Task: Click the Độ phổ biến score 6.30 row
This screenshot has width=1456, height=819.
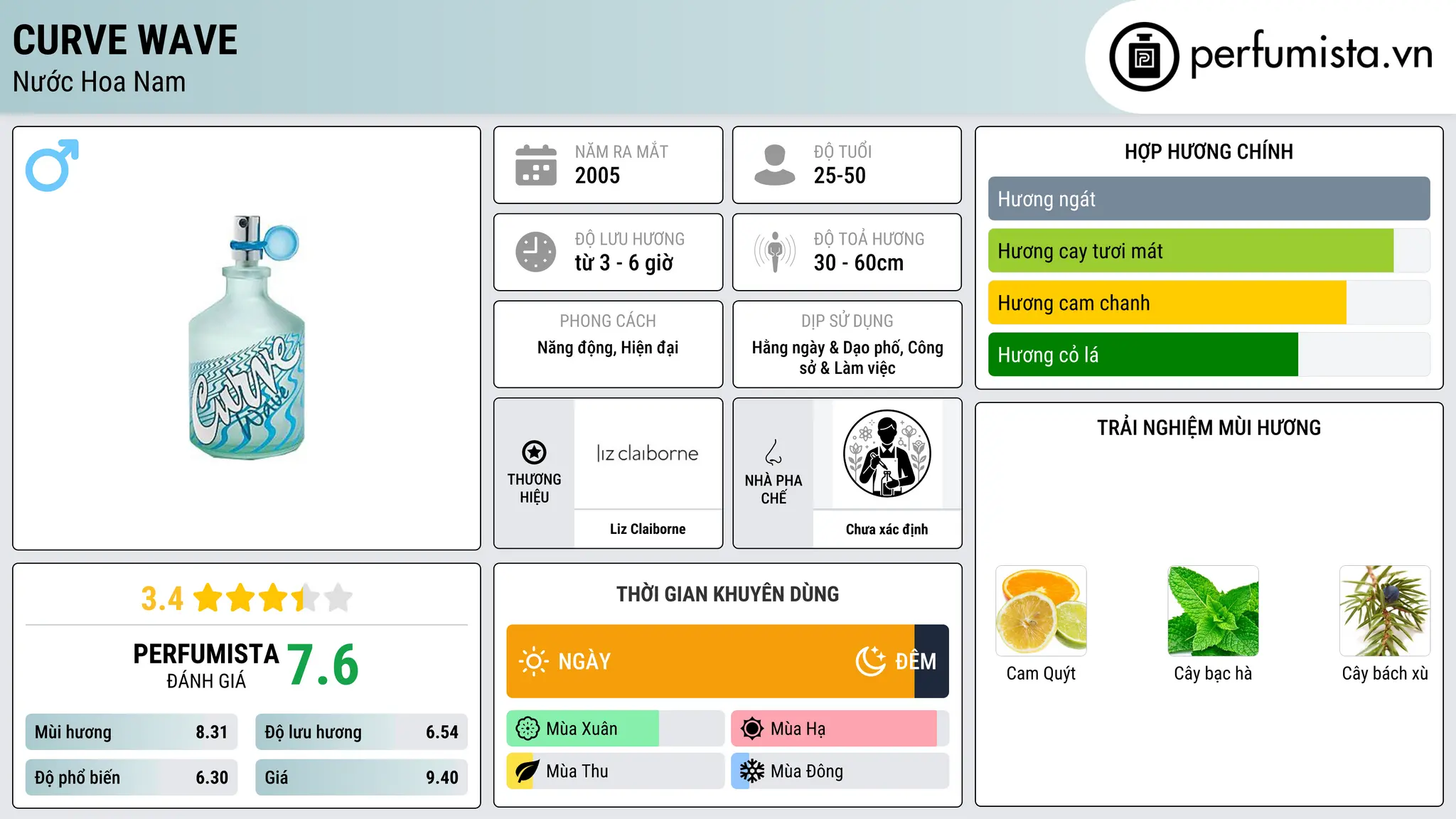Action: point(132,778)
